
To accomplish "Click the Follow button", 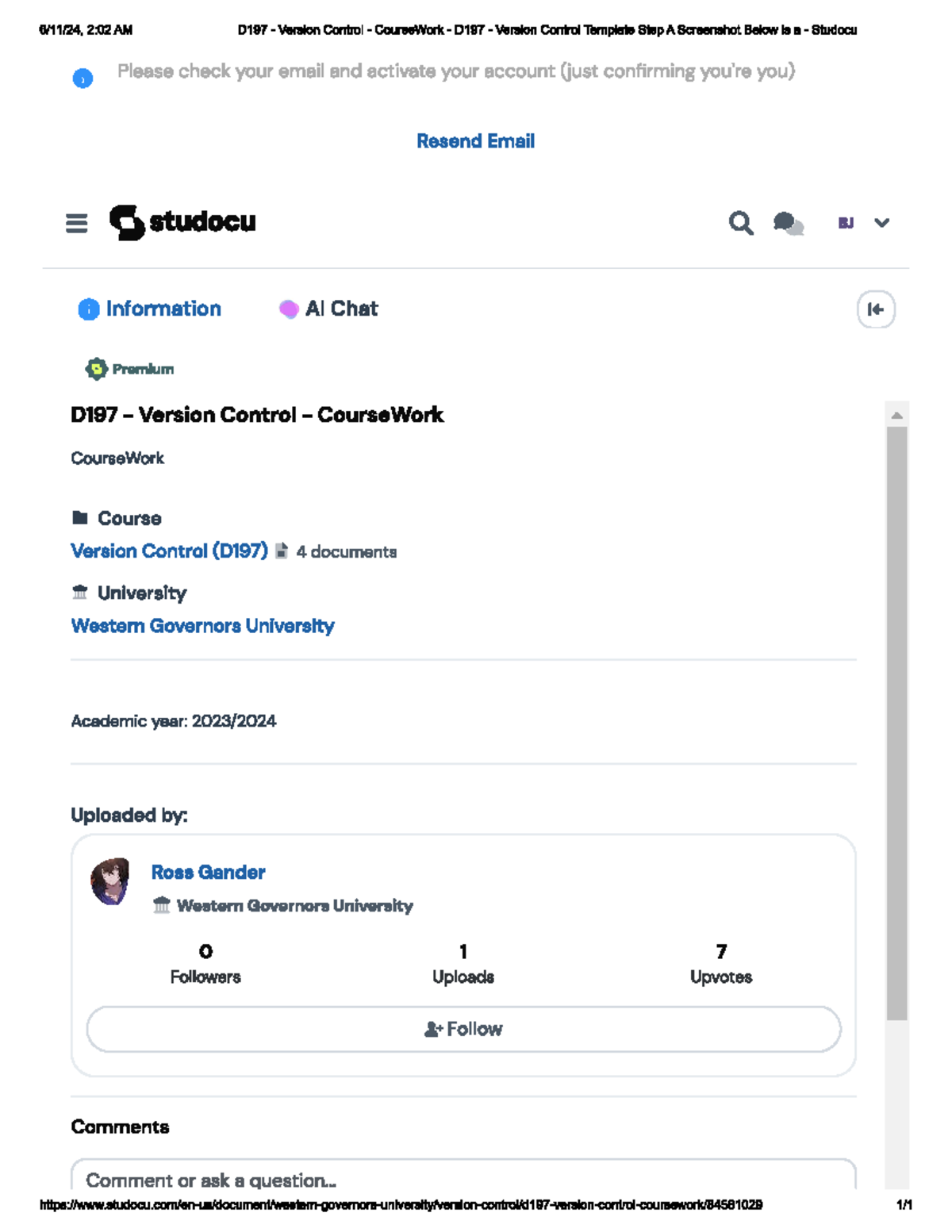I will coord(463,1029).
